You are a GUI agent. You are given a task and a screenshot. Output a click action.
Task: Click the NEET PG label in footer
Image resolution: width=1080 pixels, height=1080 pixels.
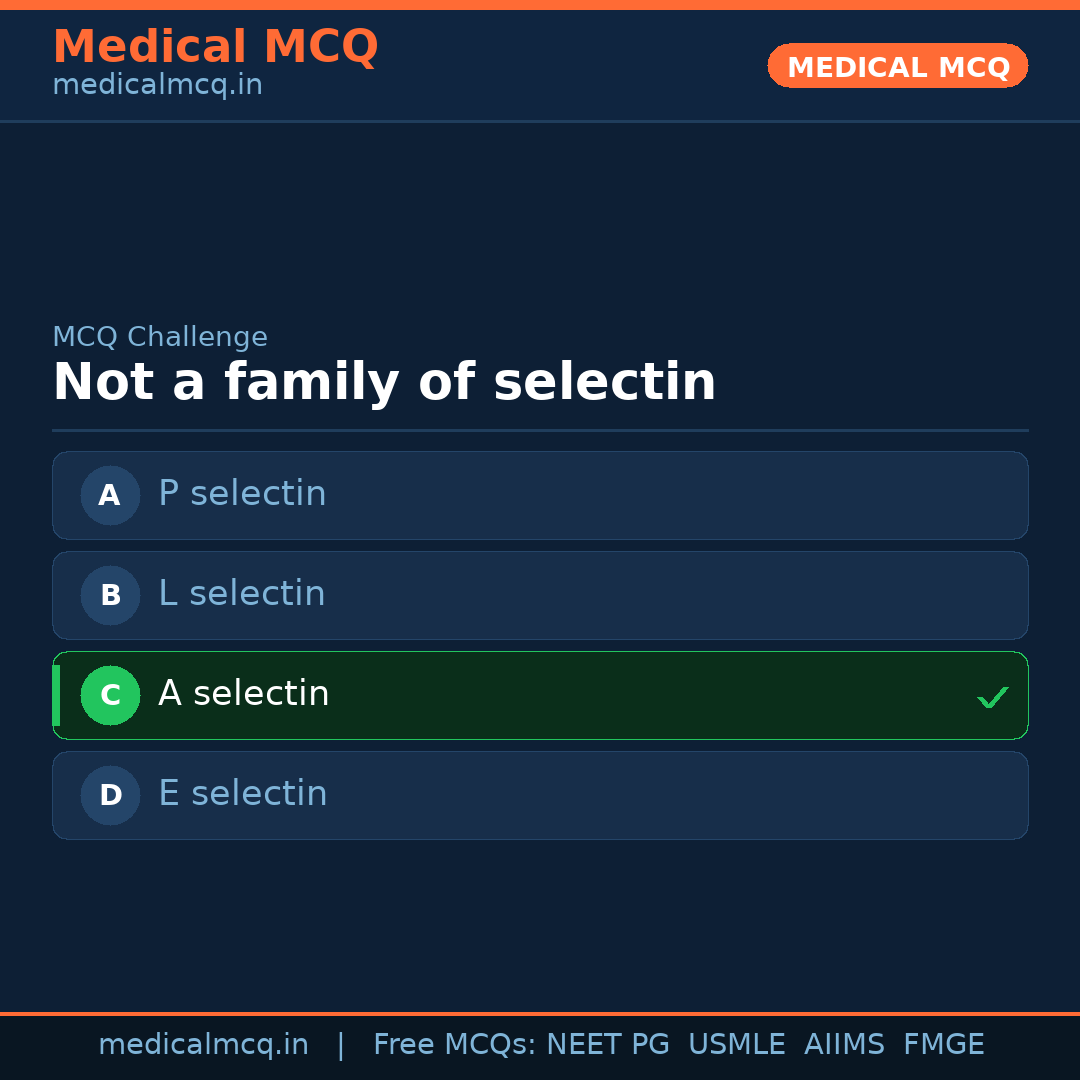coord(607,1043)
